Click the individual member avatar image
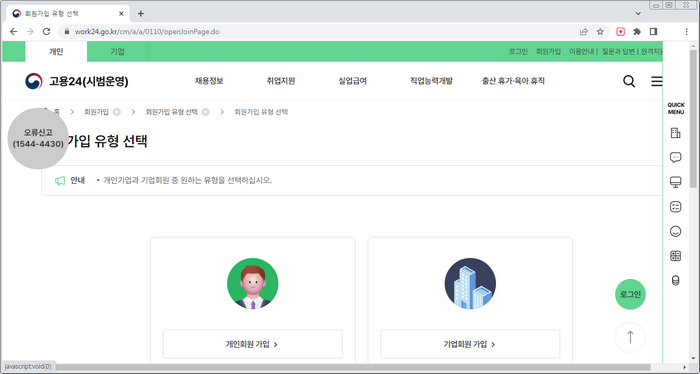Viewport: 700px width, 374px height. coord(253,283)
